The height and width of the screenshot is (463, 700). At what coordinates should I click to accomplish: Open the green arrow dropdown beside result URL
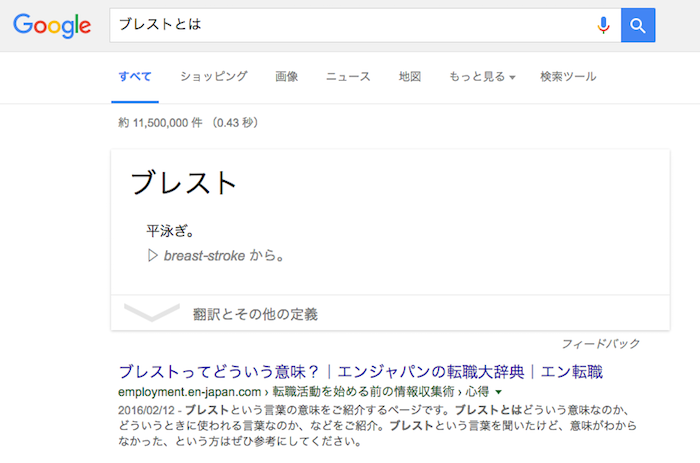pos(498,392)
